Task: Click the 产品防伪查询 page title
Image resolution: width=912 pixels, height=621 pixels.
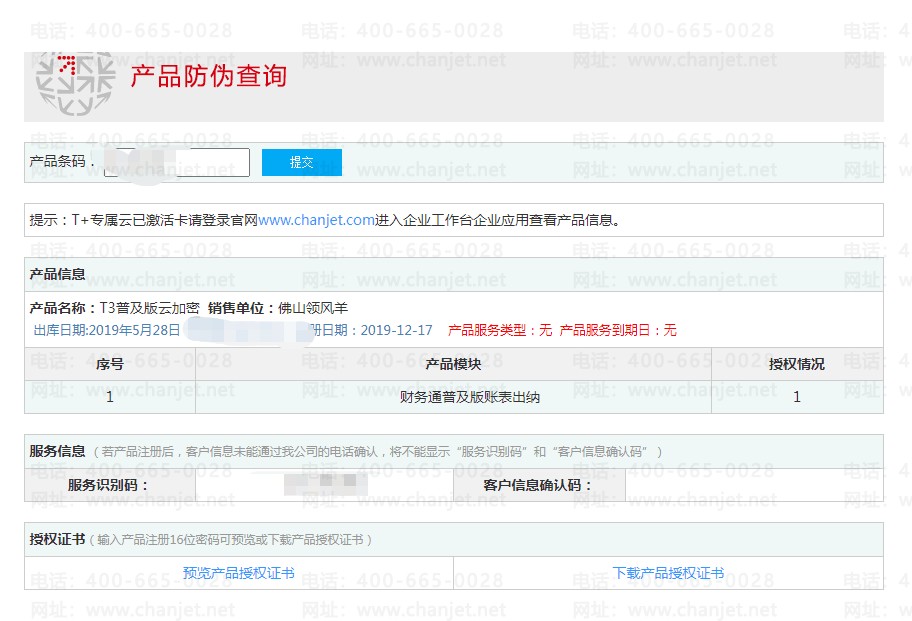Action: [x=208, y=76]
